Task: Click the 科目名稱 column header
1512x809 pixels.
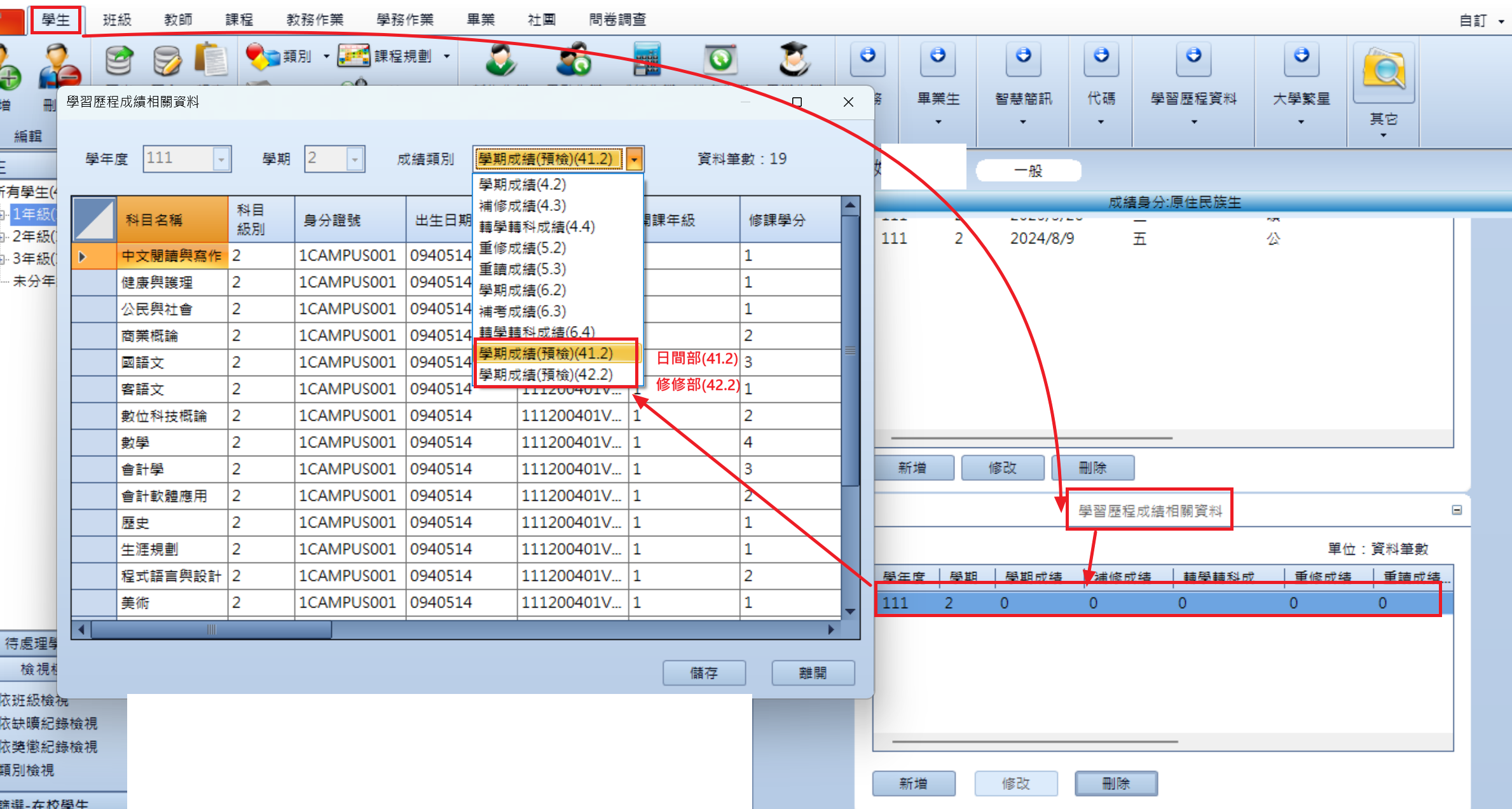Action: tap(172, 220)
